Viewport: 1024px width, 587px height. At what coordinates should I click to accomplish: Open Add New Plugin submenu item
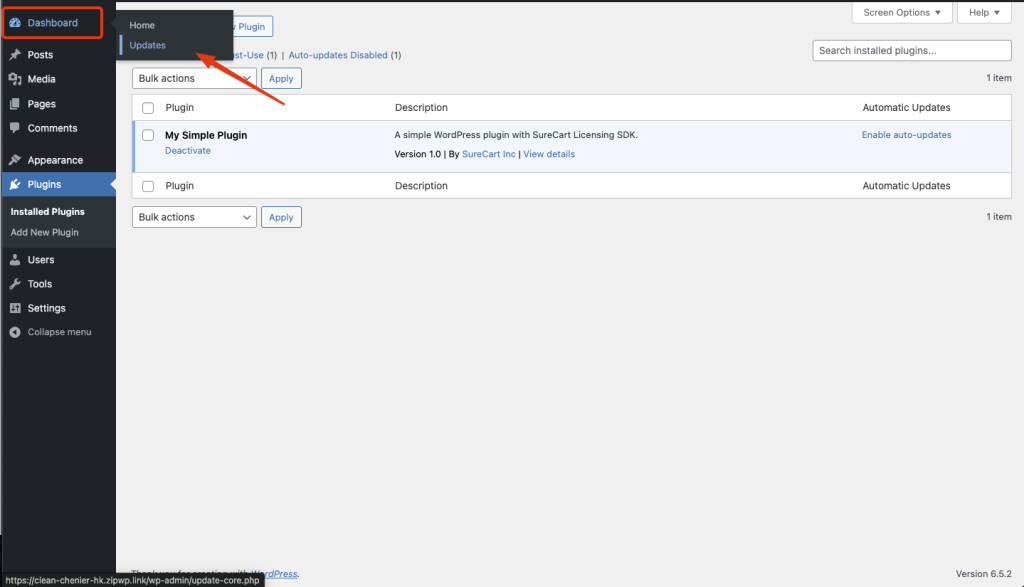tap(44, 232)
